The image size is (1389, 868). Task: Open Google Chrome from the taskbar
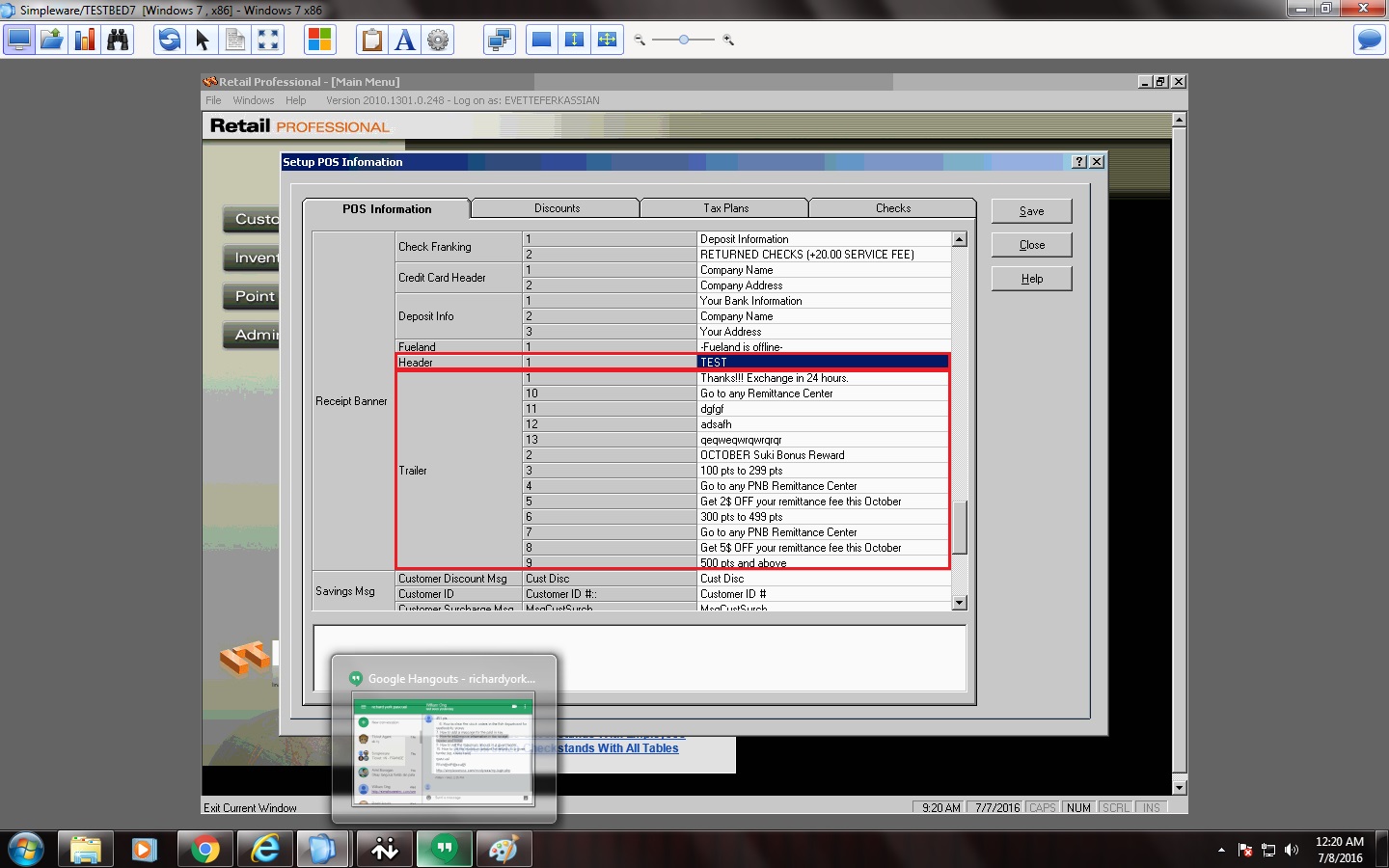(204, 850)
